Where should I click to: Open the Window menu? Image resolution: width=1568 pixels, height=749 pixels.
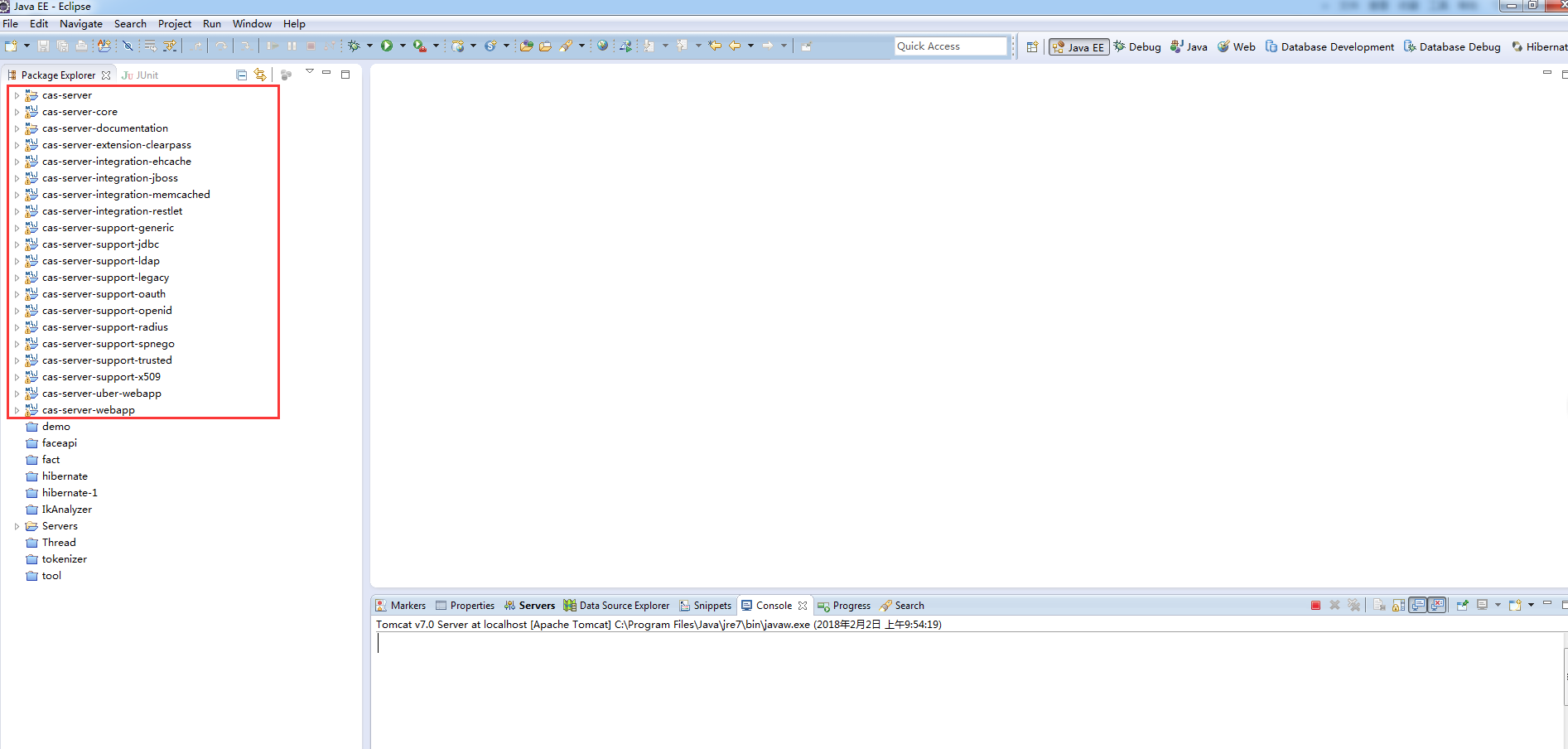tap(252, 24)
